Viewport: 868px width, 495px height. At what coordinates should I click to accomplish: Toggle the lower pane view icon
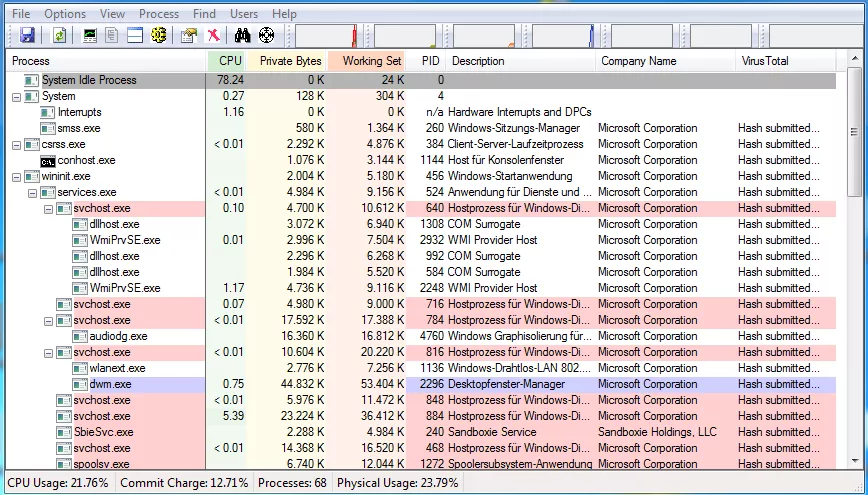click(x=134, y=35)
